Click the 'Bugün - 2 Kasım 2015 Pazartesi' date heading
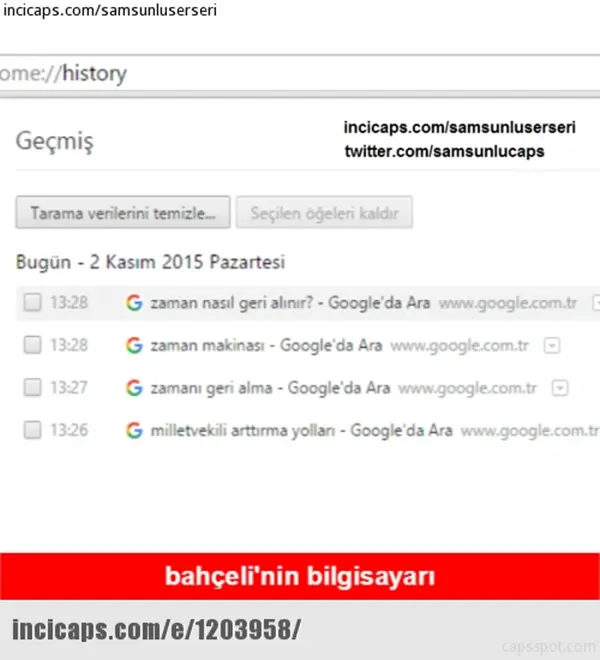 point(150,262)
